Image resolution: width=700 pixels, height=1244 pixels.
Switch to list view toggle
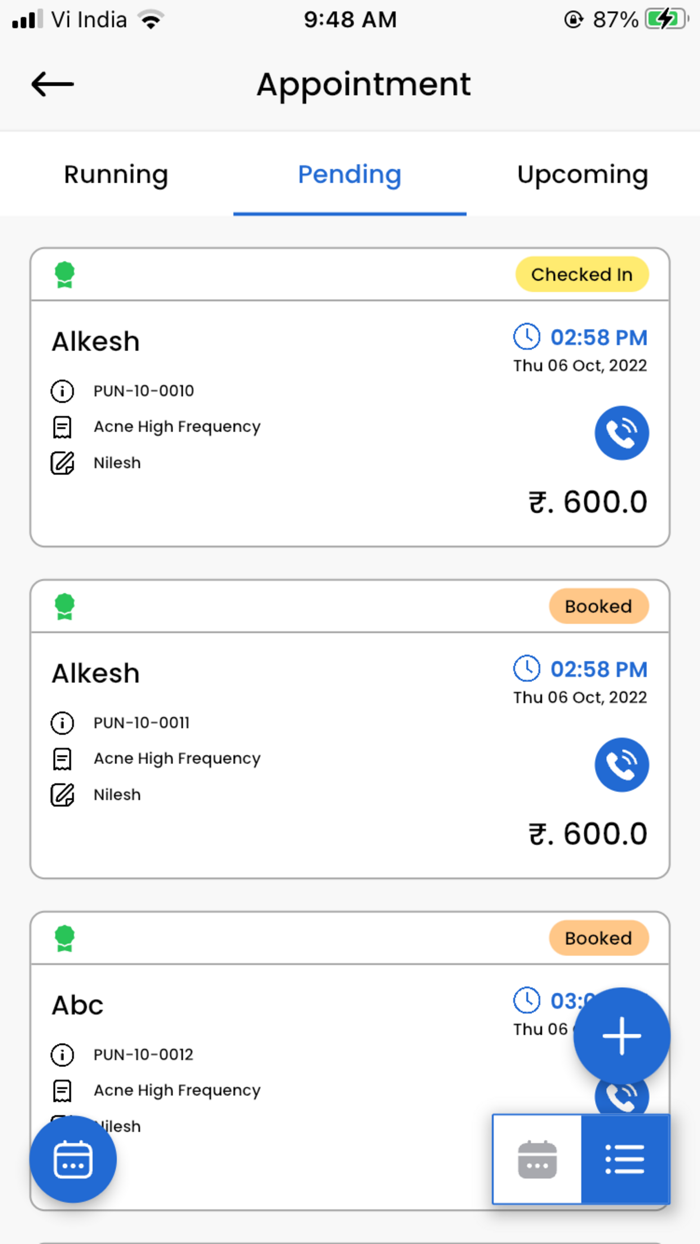point(625,1160)
